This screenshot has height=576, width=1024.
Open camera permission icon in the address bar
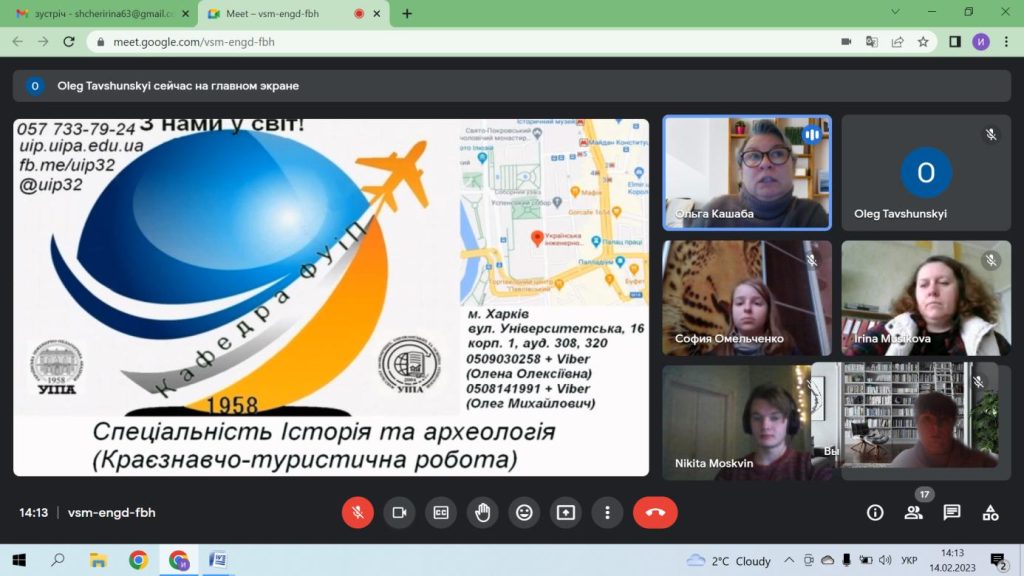tap(846, 42)
